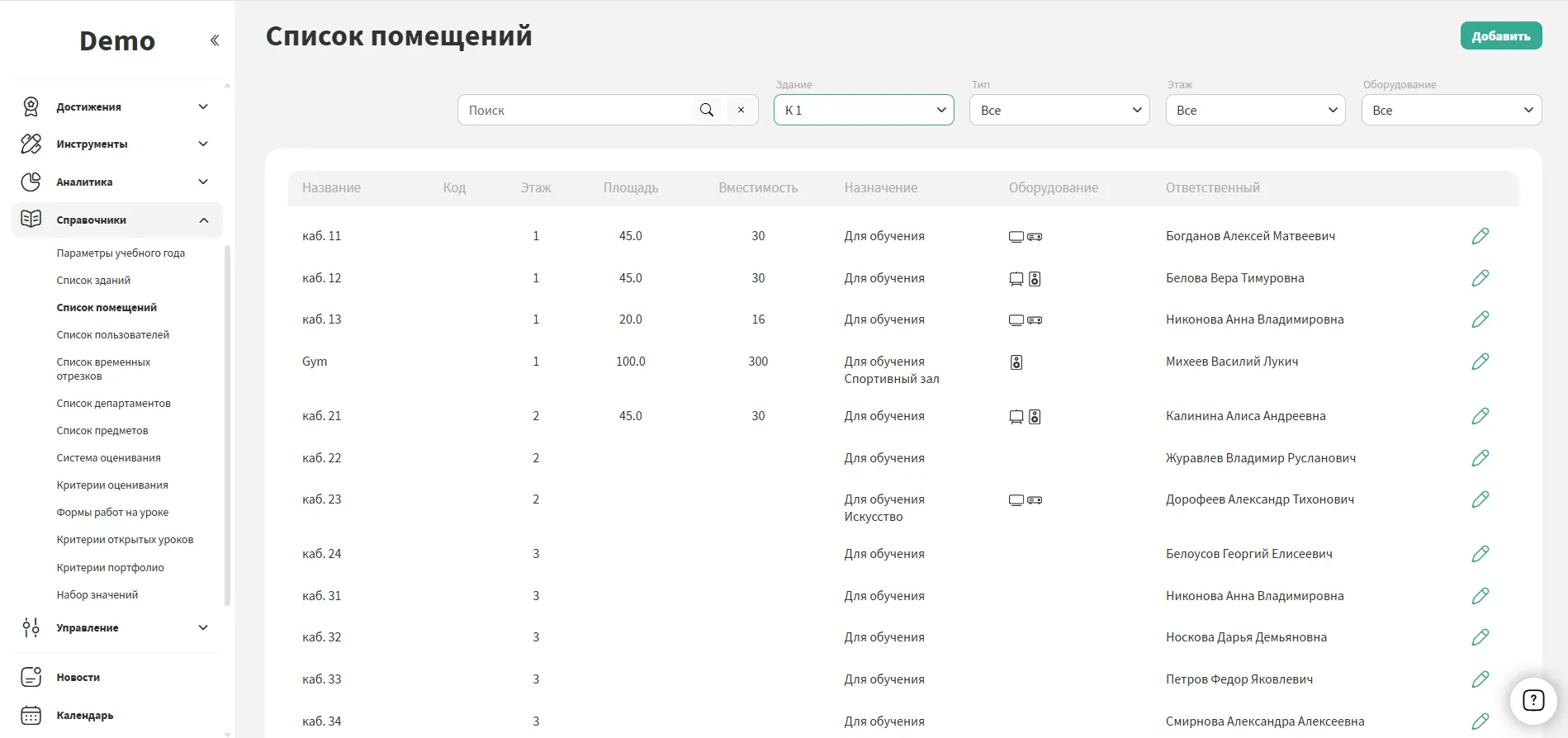Open the Тип filter dropdown

(1059, 110)
